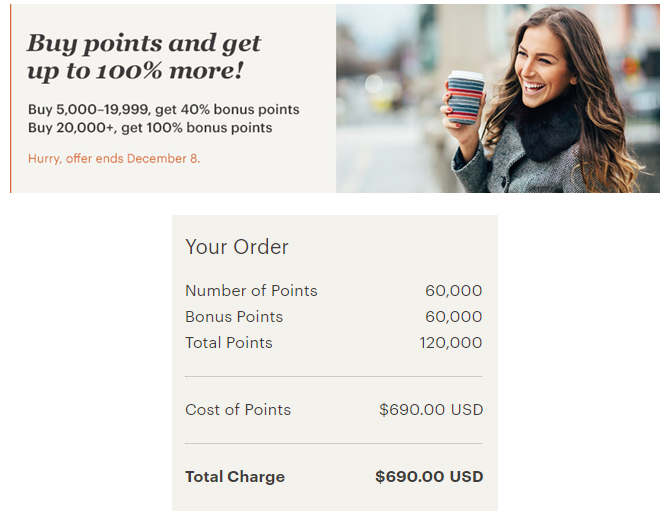Click the bold $690.00 USD total charge
This screenshot has height=520, width=668.
429,476
